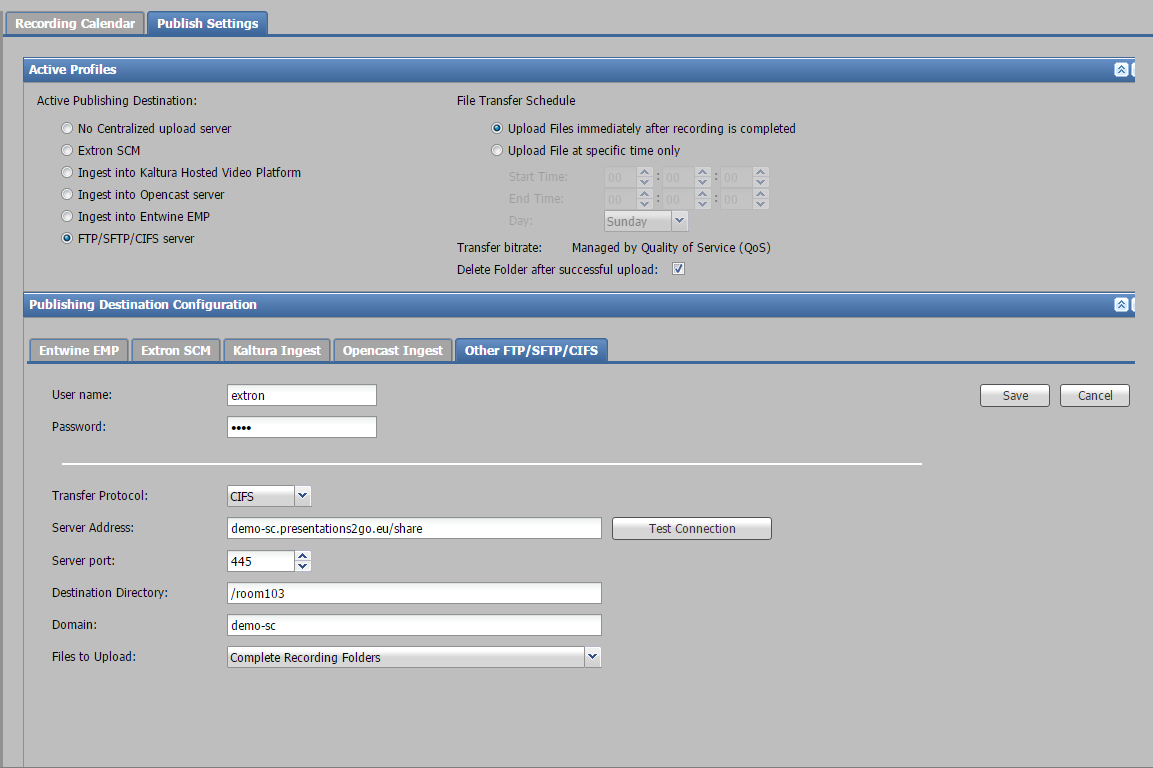Decrease End Time hours value
Image resolution: width=1153 pixels, height=768 pixels.
click(x=644, y=204)
